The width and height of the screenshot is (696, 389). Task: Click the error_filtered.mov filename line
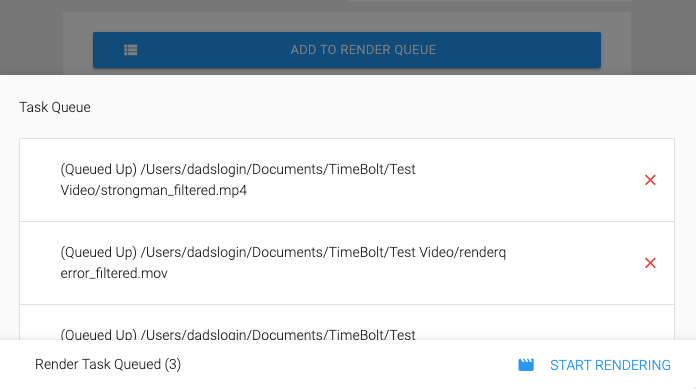(x=114, y=273)
